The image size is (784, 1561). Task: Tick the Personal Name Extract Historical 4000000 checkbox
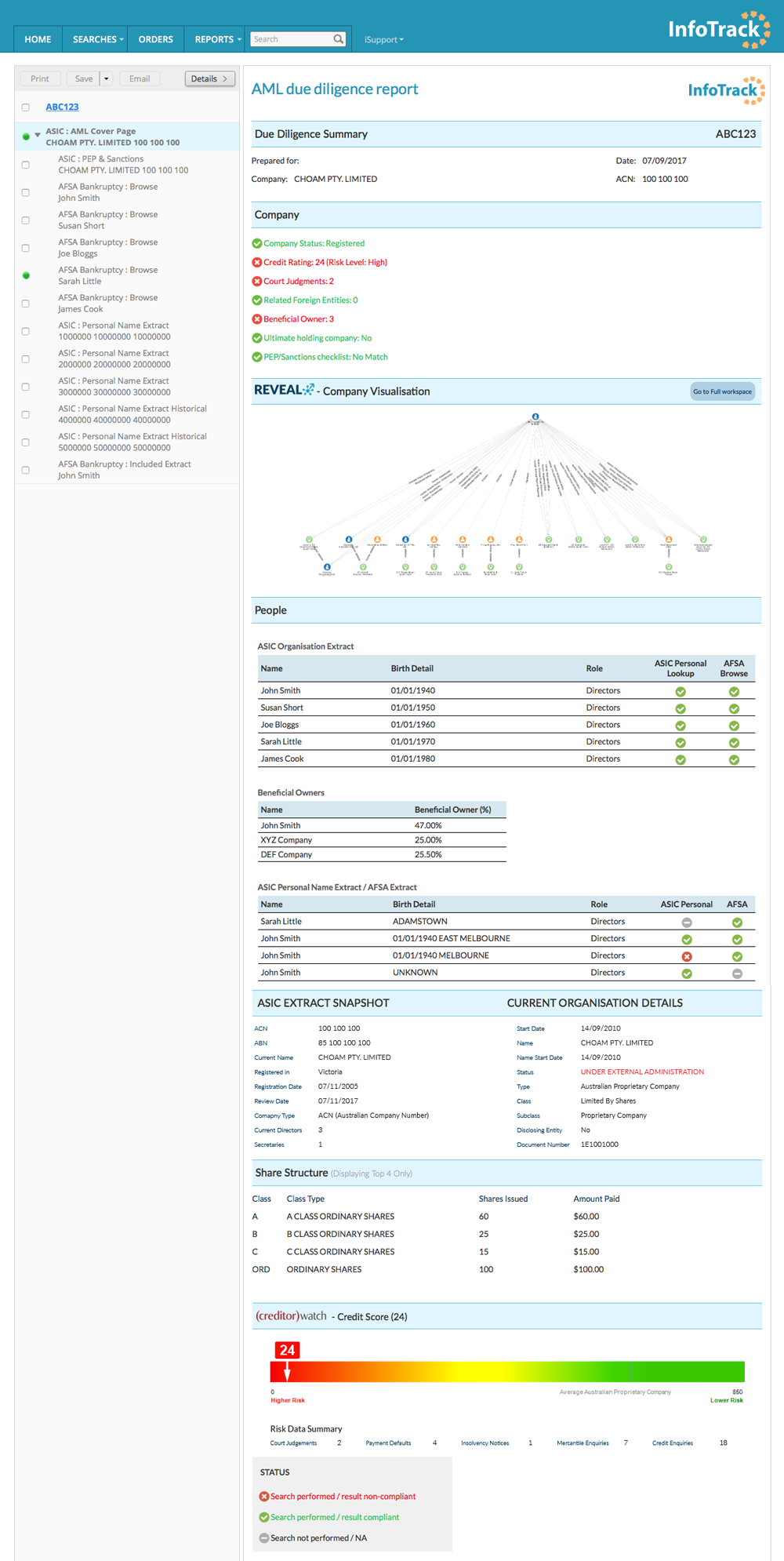pos(26,415)
